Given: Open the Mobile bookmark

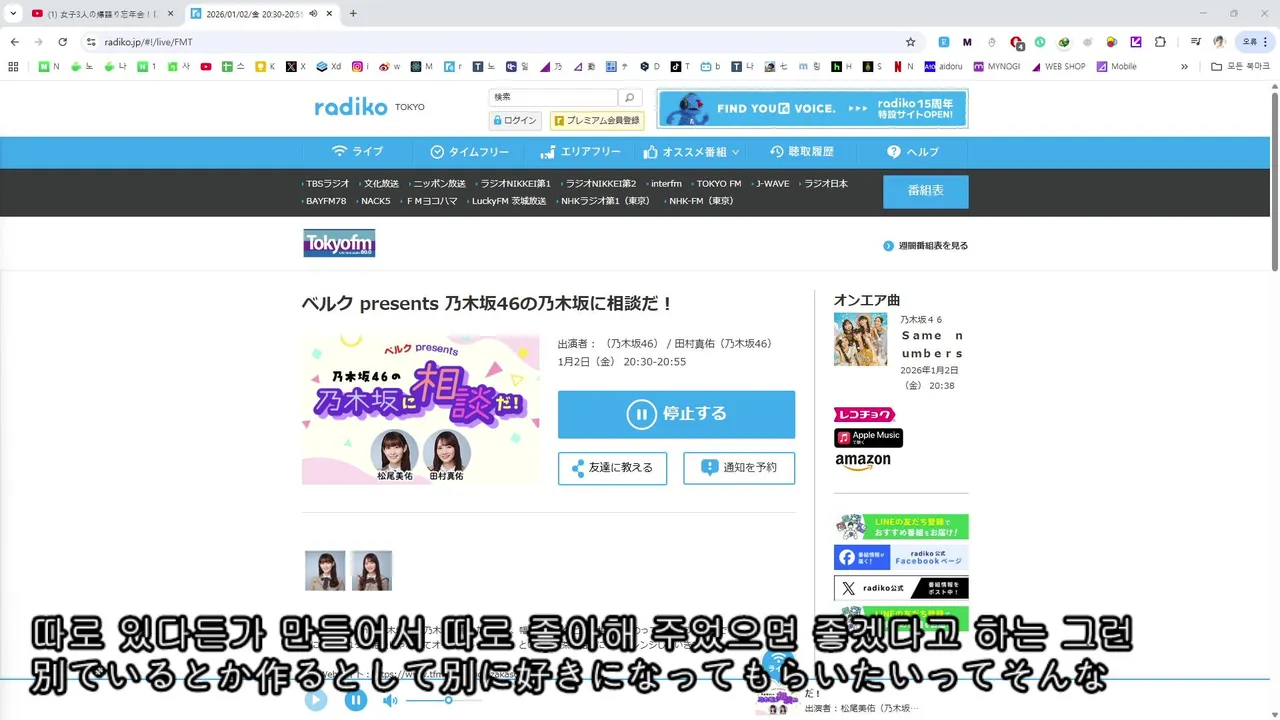Looking at the screenshot, I should pyautogui.click(x=1117, y=67).
